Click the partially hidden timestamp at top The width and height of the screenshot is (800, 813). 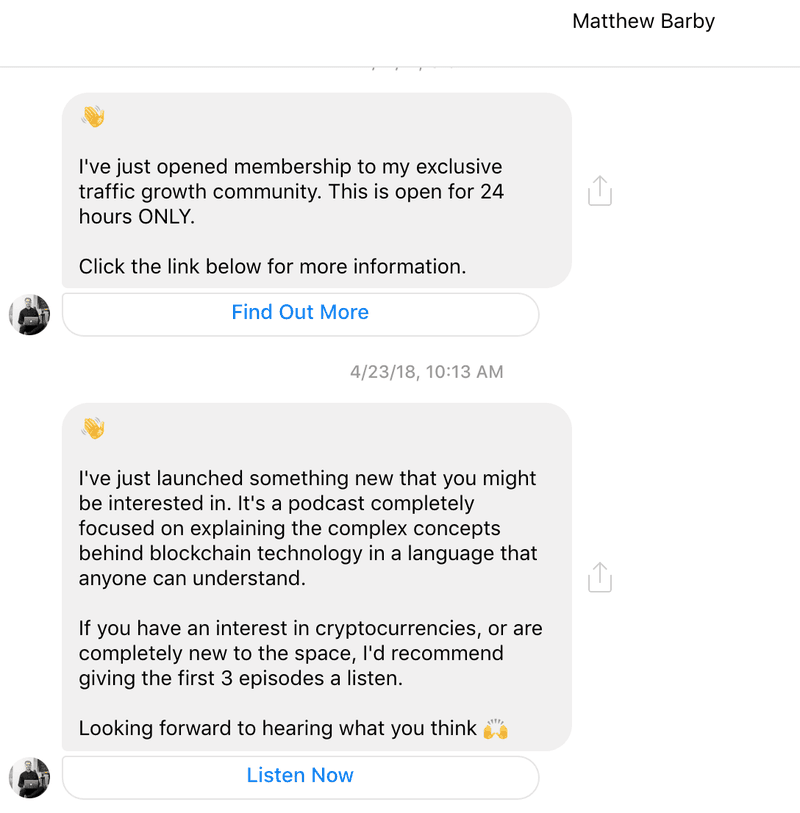tap(412, 67)
